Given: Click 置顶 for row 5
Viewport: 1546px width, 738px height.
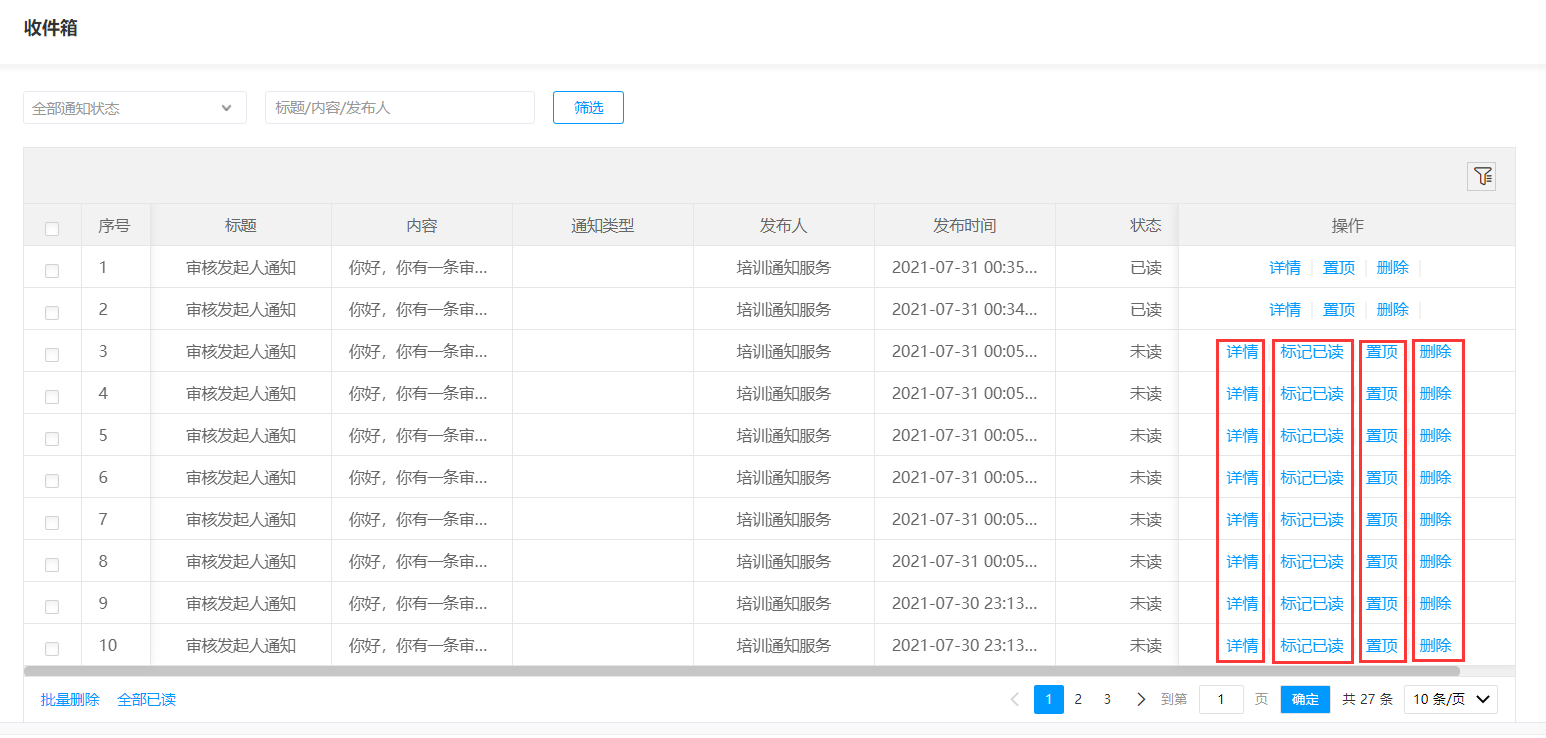Looking at the screenshot, I should [x=1382, y=435].
